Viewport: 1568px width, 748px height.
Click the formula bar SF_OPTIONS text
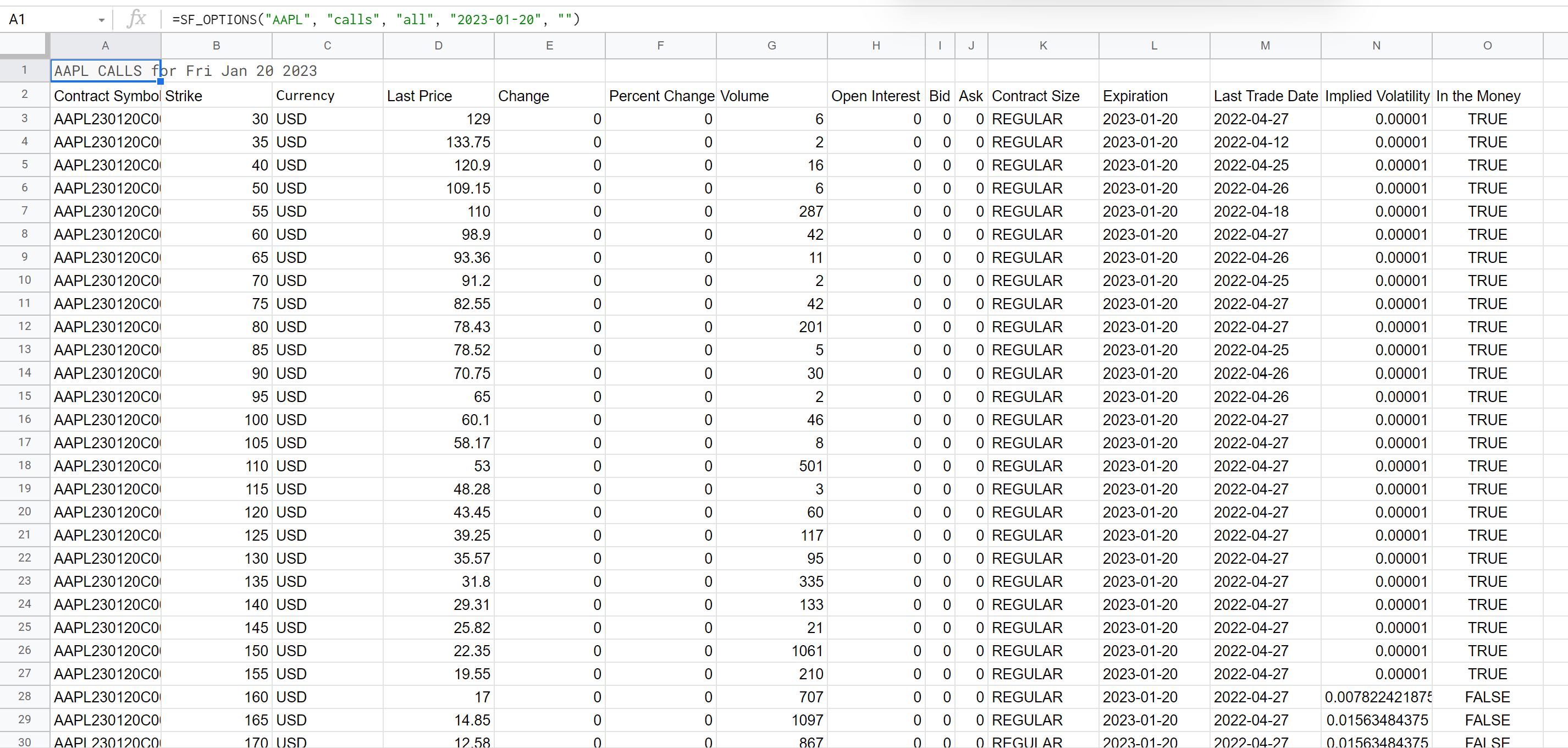(x=376, y=19)
